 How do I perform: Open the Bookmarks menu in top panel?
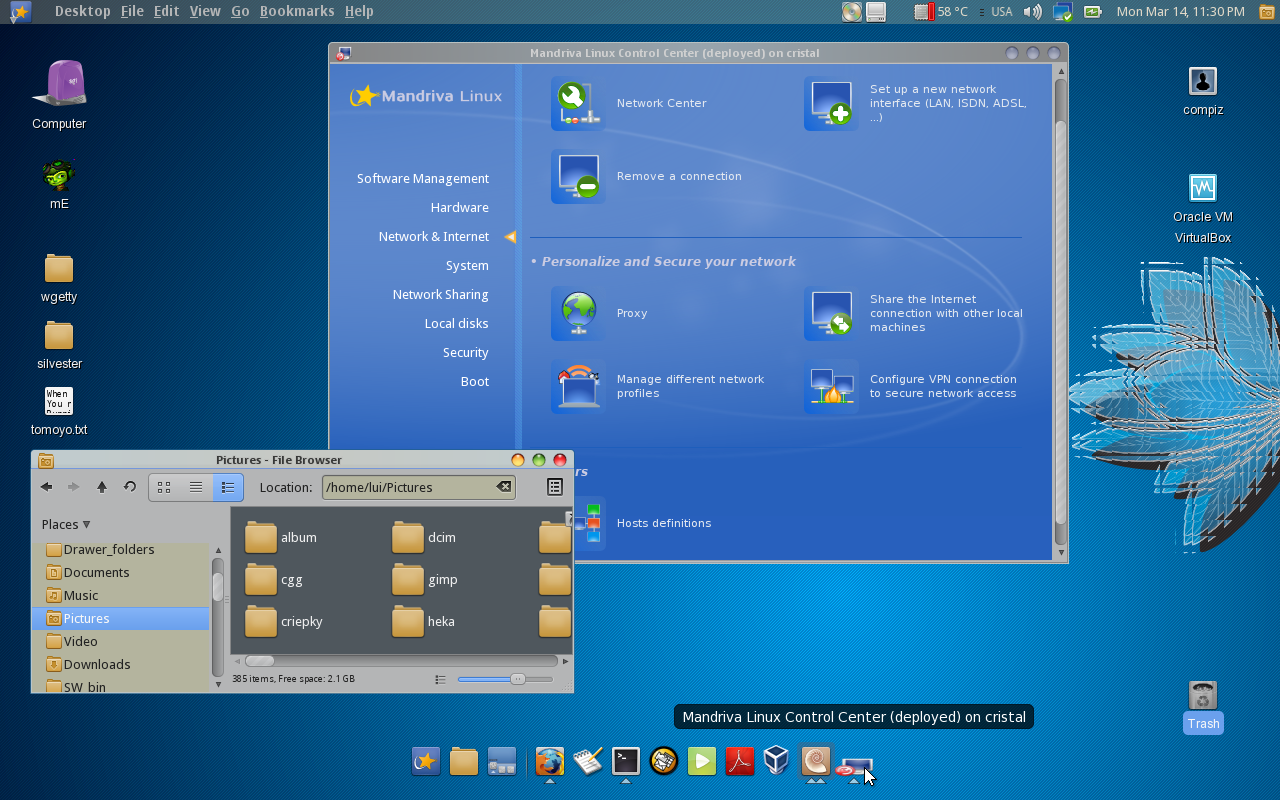pos(297,11)
